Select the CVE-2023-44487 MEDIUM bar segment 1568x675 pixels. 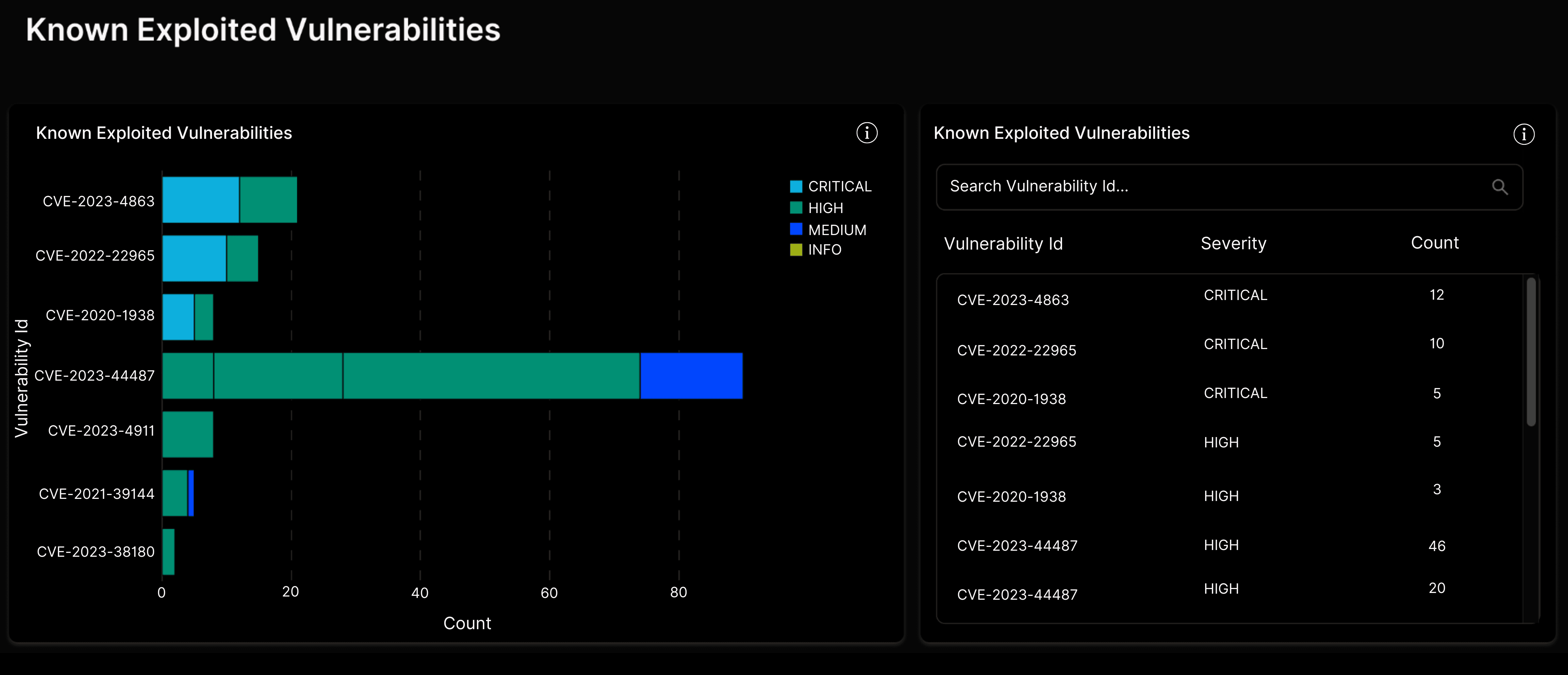[x=691, y=376]
